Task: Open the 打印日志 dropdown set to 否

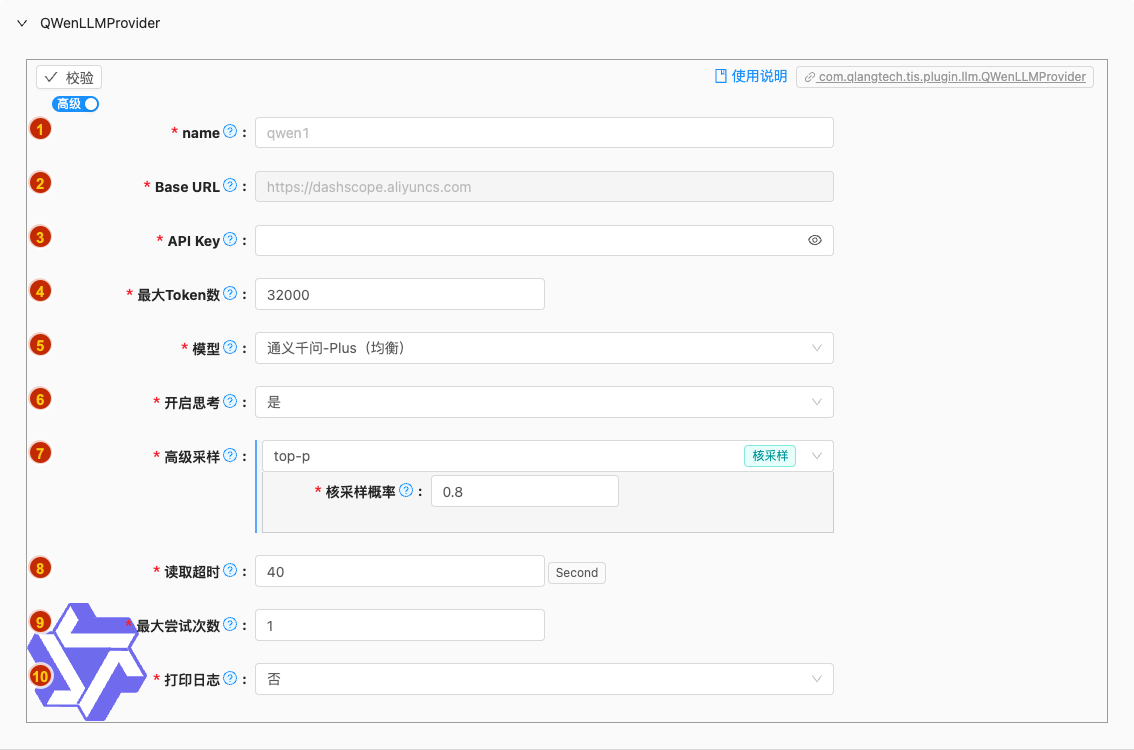Action: [x=544, y=679]
